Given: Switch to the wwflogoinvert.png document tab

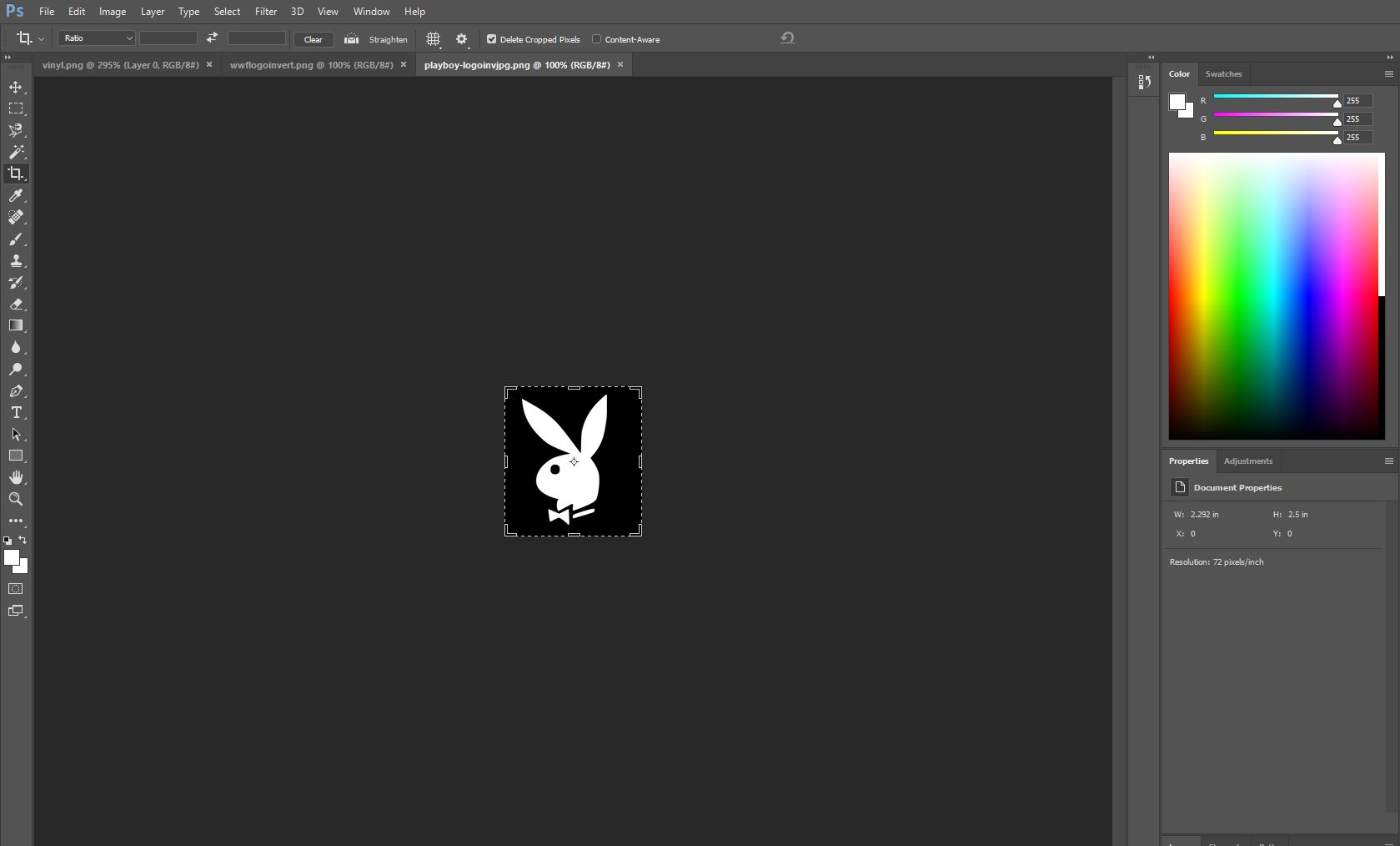Looking at the screenshot, I should pyautogui.click(x=311, y=65).
